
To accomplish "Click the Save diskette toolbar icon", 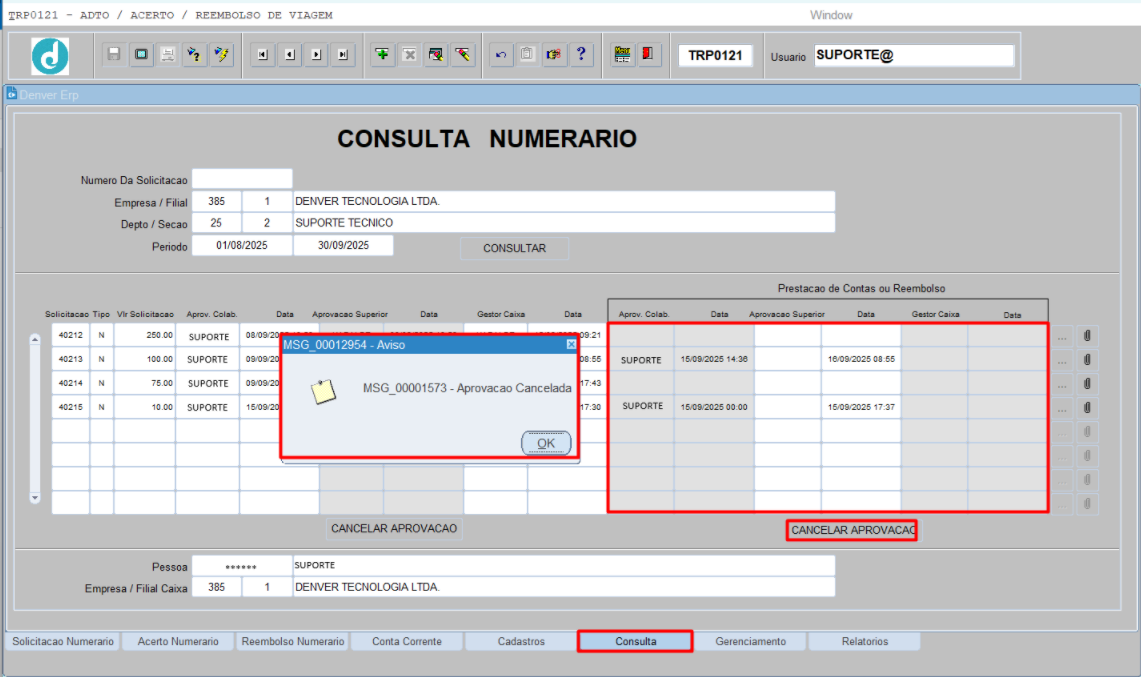I will pyautogui.click(x=114, y=55).
